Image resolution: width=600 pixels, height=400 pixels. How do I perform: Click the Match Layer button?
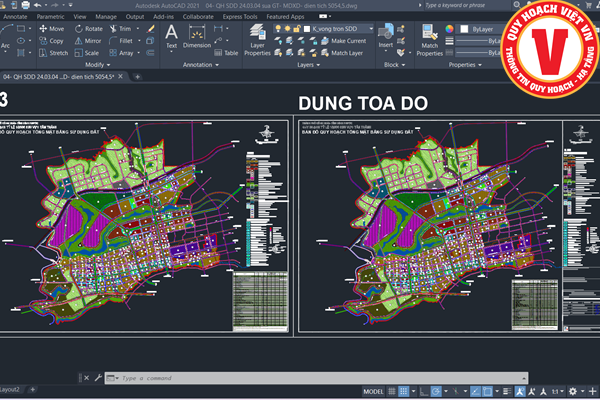click(x=343, y=53)
